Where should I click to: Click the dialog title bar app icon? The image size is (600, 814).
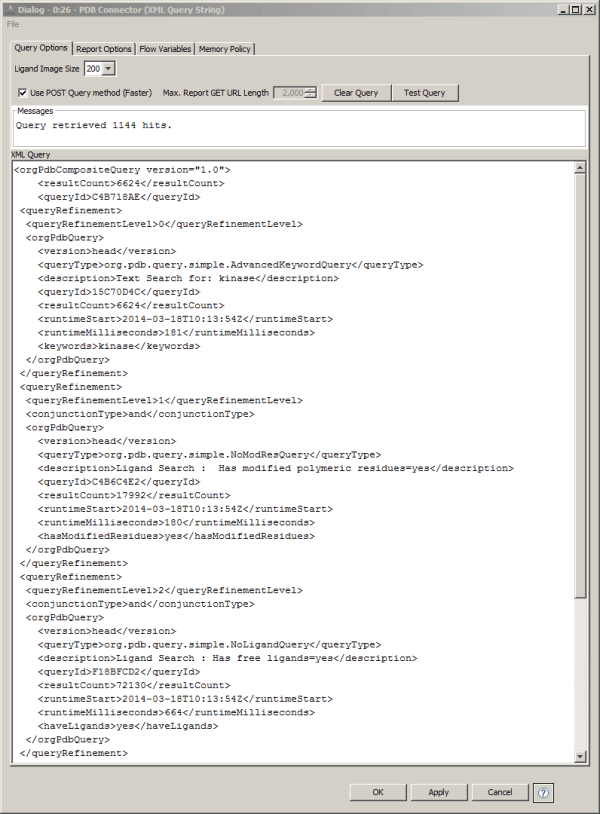(x=9, y=9)
